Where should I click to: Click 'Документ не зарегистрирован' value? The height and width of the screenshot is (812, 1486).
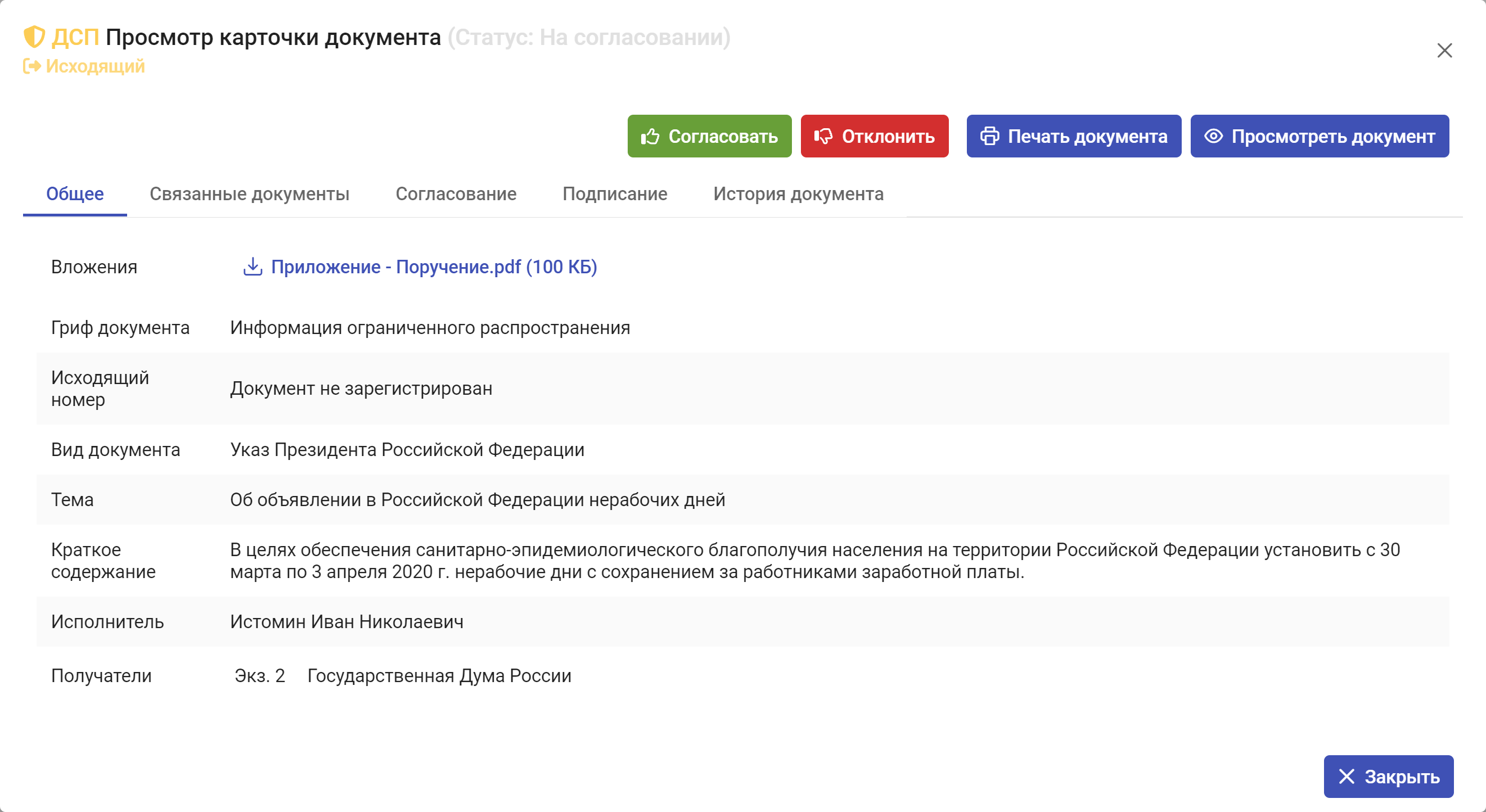361,389
